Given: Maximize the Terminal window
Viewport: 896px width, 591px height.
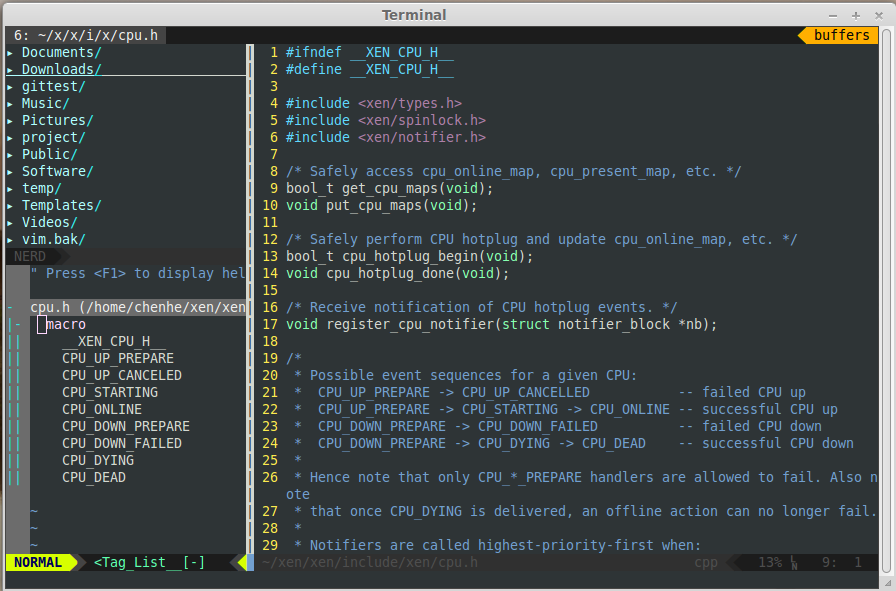Looking at the screenshot, I should [855, 15].
